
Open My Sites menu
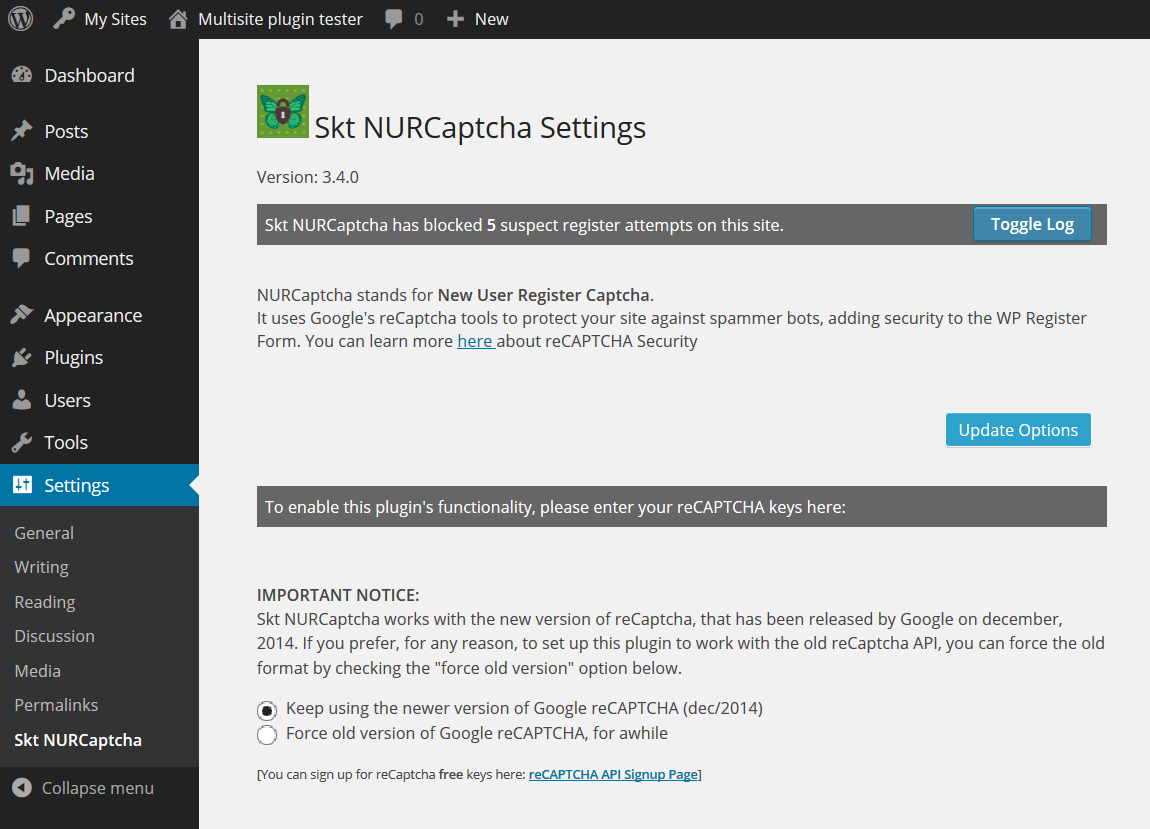click(115, 19)
